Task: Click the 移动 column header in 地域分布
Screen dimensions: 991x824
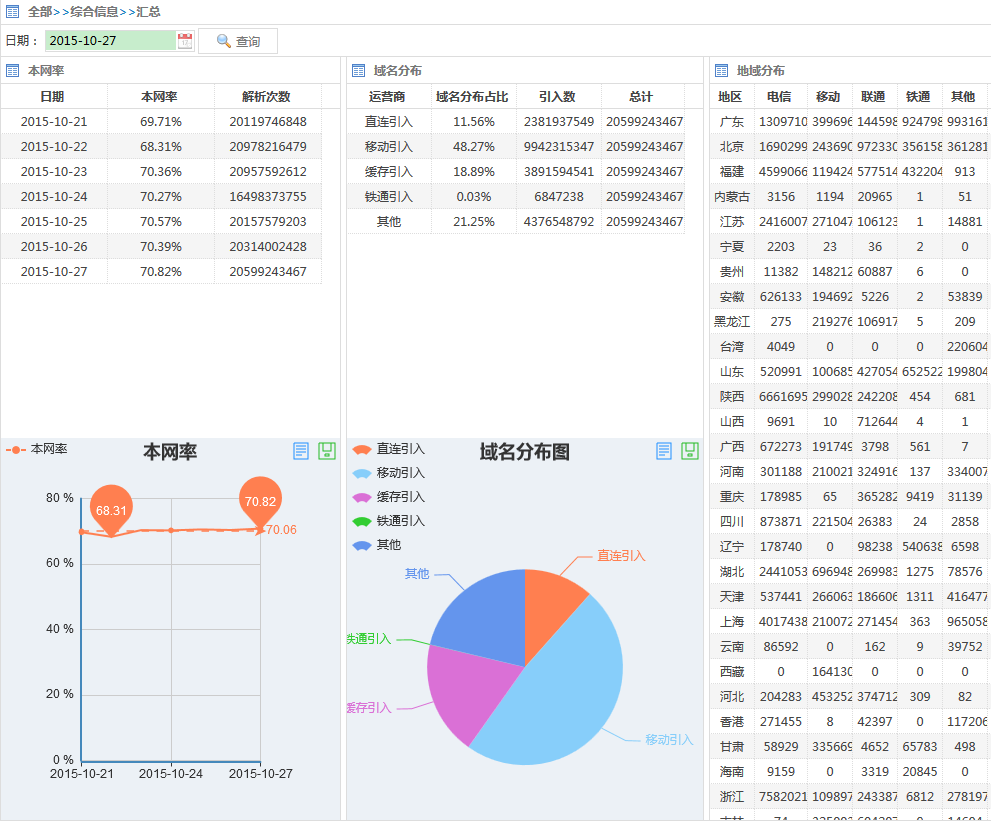Action: [828, 97]
